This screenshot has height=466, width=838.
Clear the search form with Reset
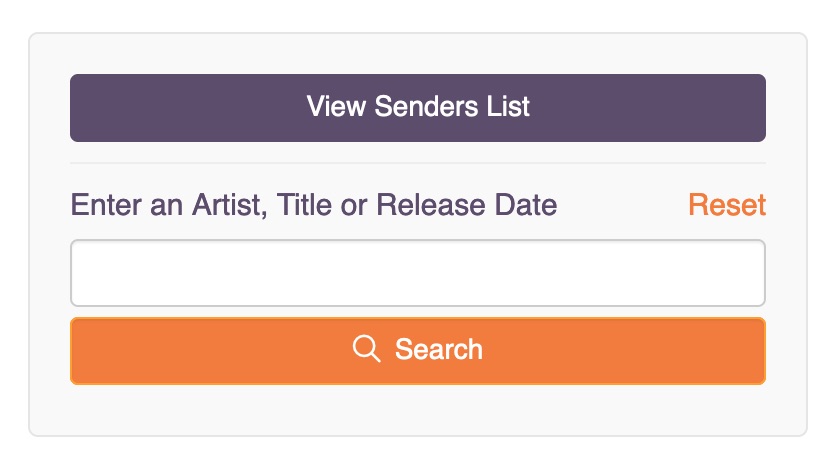tap(727, 205)
